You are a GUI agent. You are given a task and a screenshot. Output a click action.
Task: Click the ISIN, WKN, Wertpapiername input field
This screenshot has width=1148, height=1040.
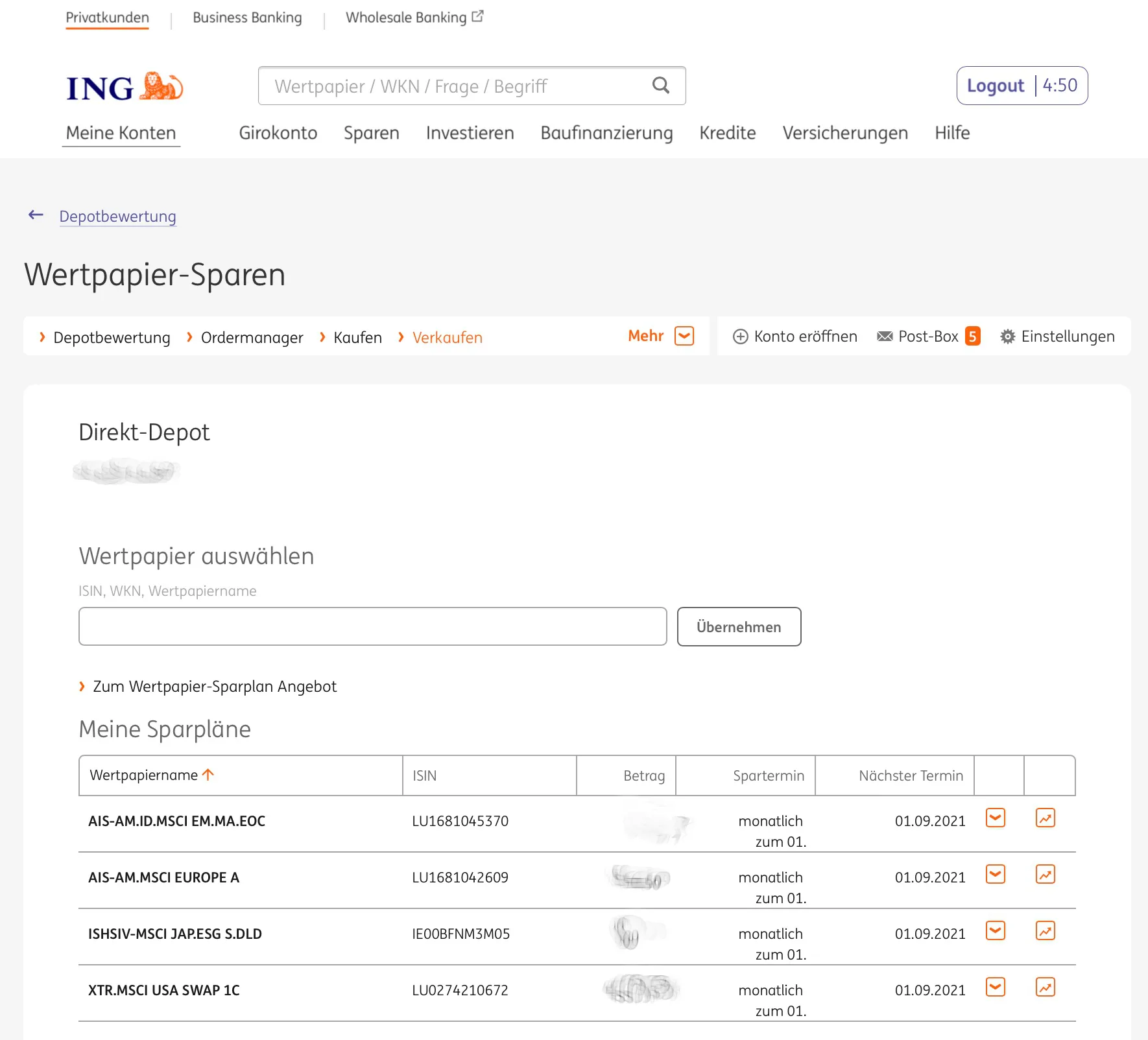tap(373, 626)
